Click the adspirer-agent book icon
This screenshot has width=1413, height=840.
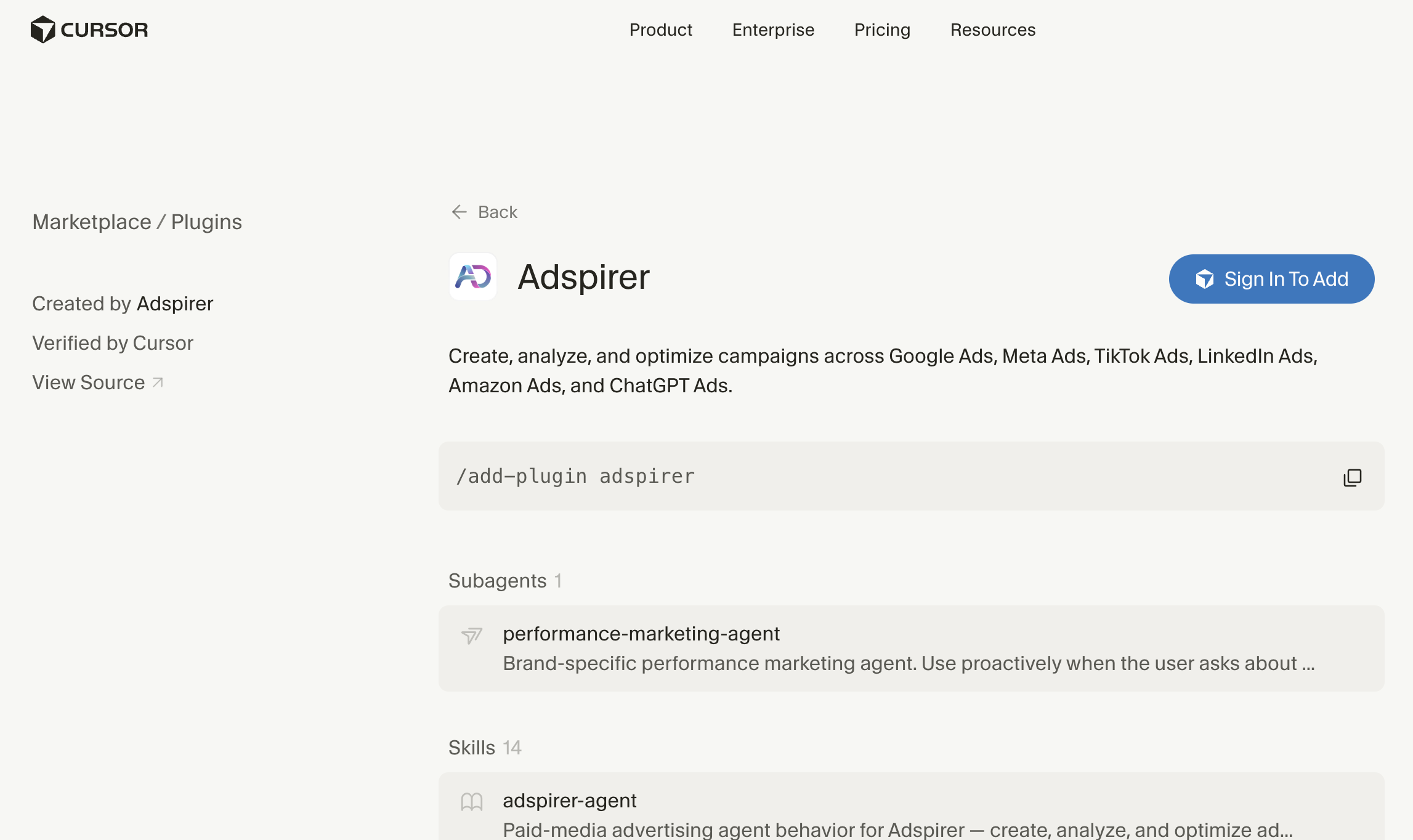coord(472,801)
